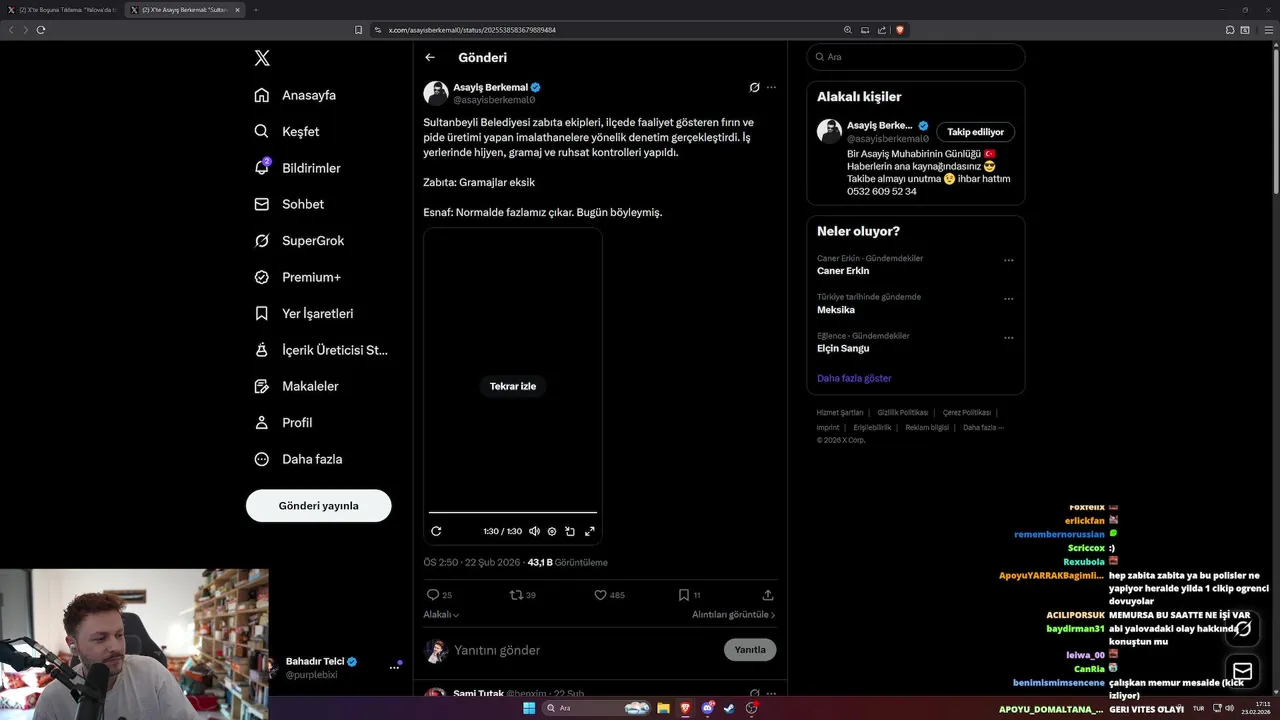
Task: Open Profil page from sidebar
Action: (284, 423)
